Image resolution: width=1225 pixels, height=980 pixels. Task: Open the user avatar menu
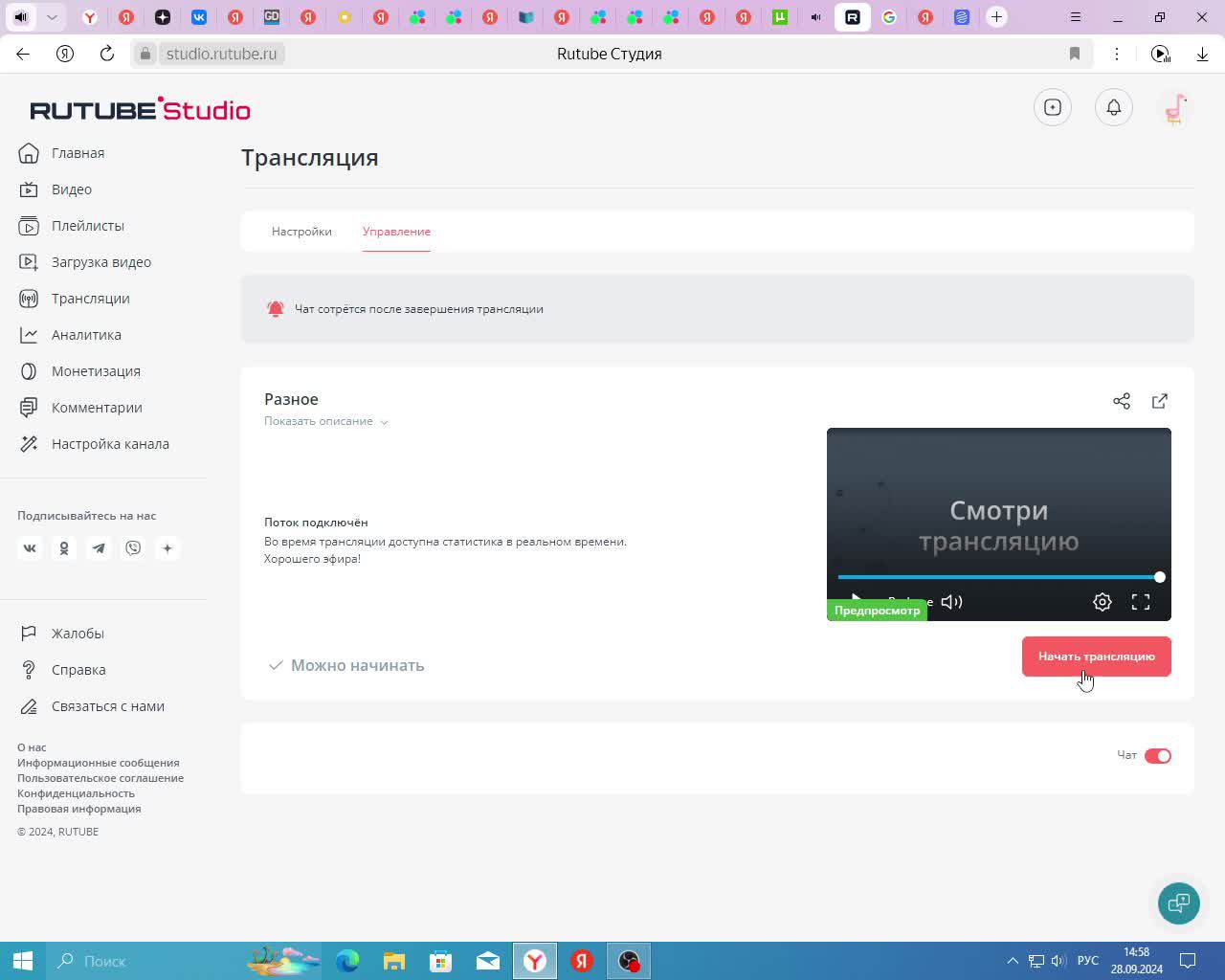click(1175, 107)
